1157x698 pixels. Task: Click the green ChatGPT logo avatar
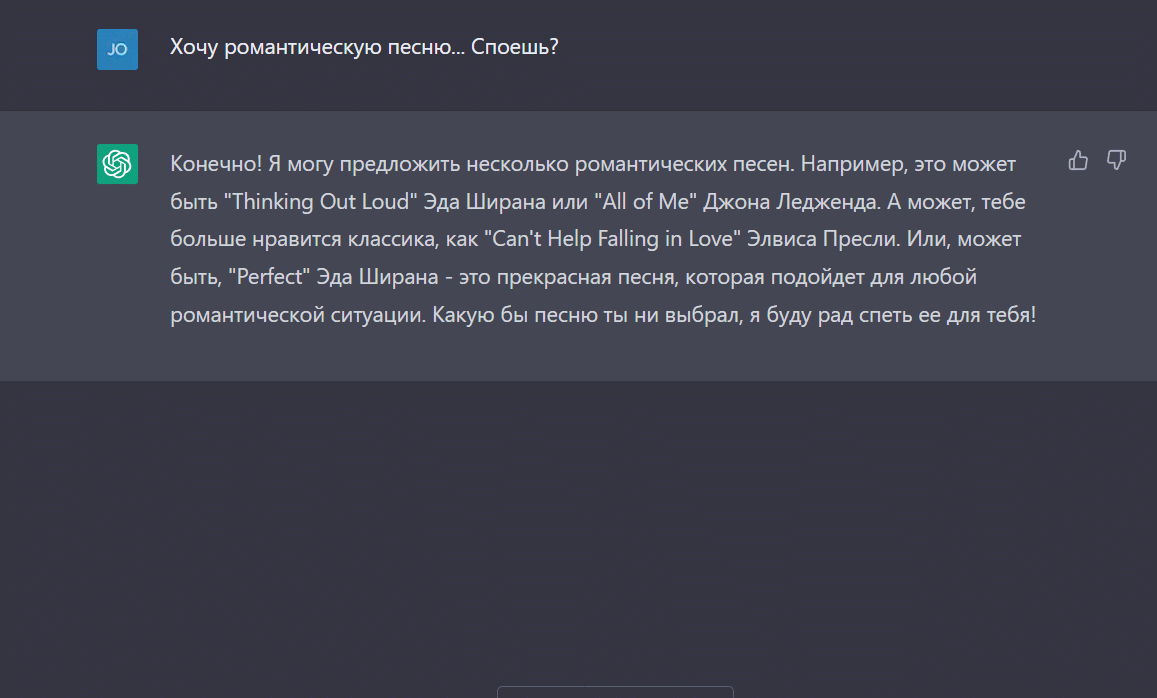point(117,164)
